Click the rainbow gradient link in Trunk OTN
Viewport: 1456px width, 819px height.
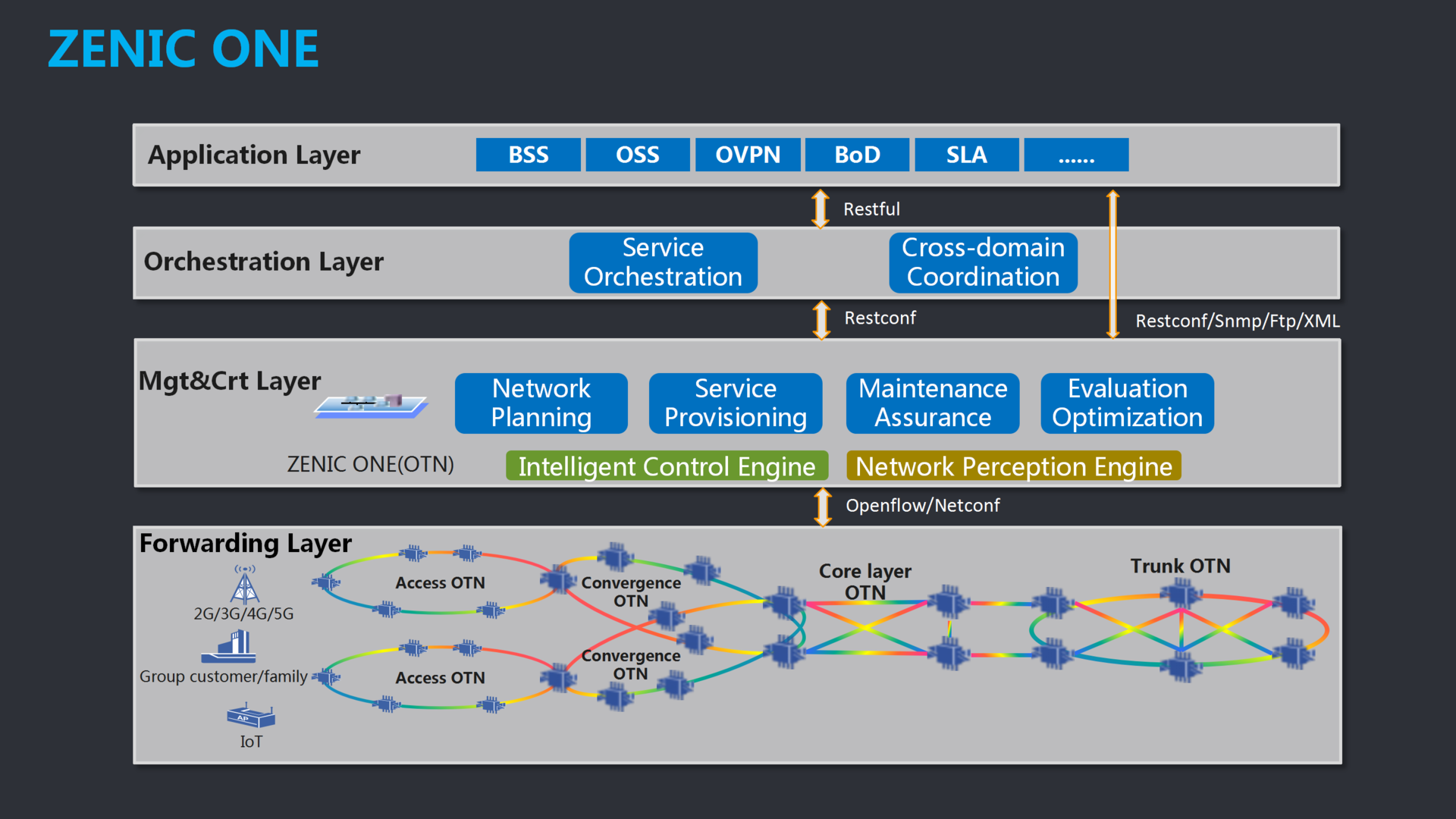(1179, 629)
